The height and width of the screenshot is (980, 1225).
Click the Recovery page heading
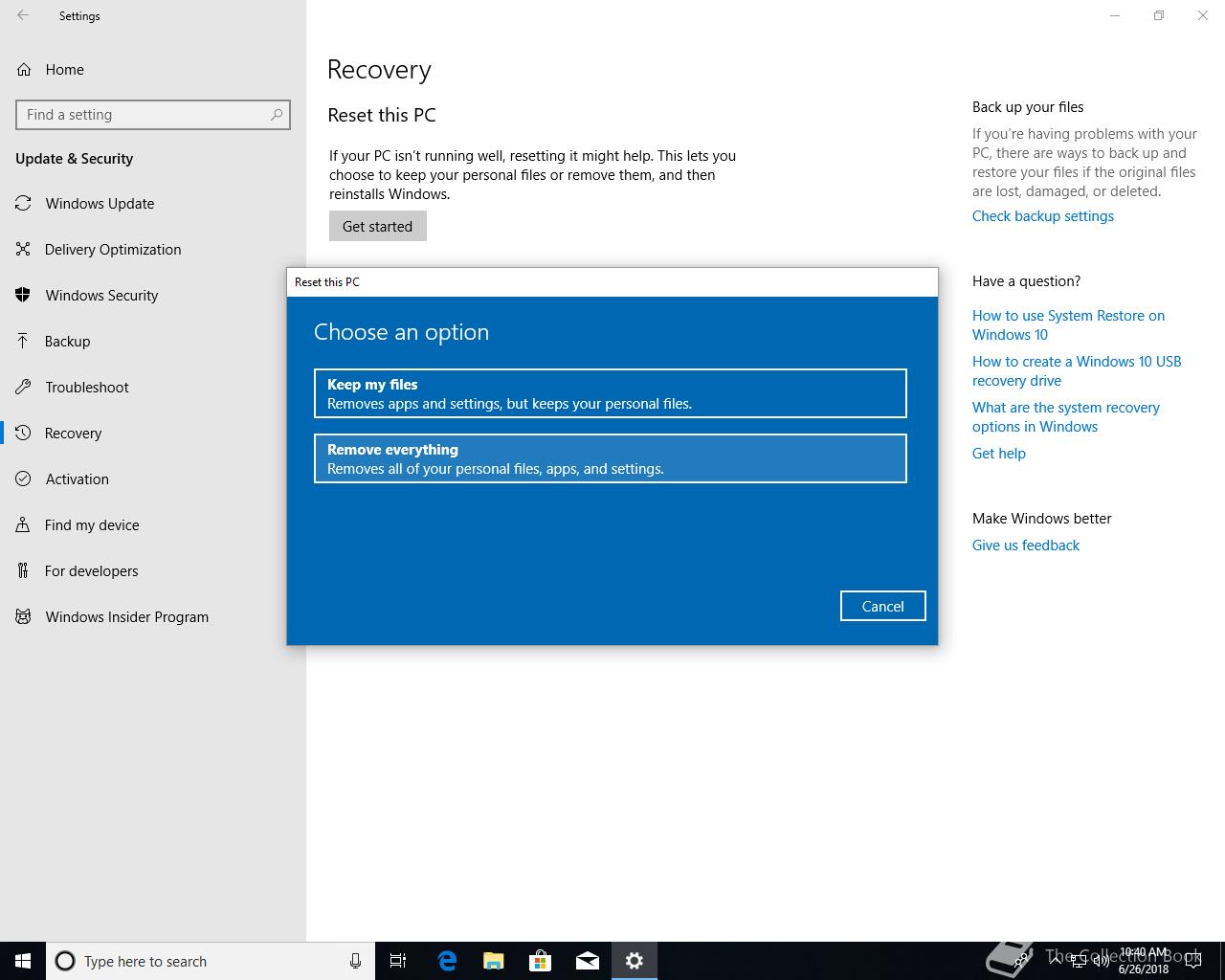click(x=379, y=70)
